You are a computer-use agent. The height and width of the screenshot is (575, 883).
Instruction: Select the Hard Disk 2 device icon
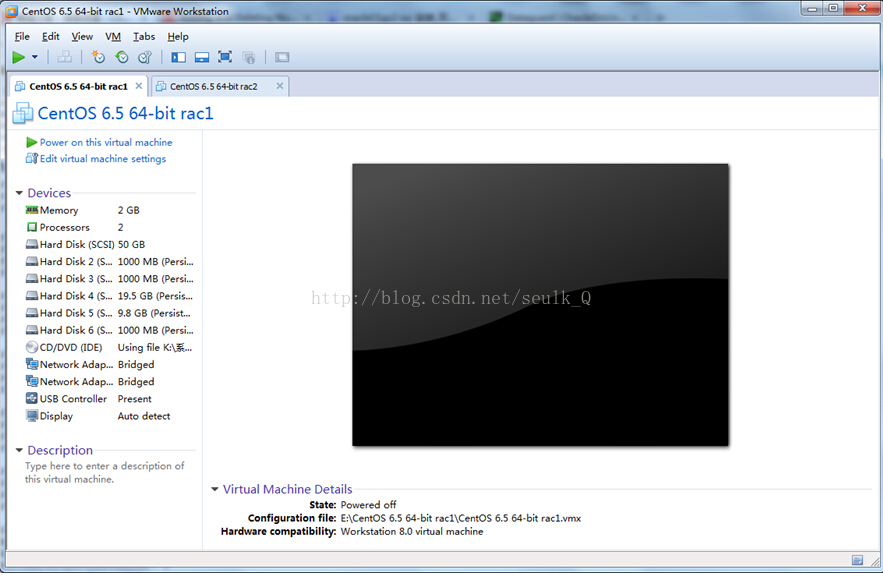tap(32, 262)
